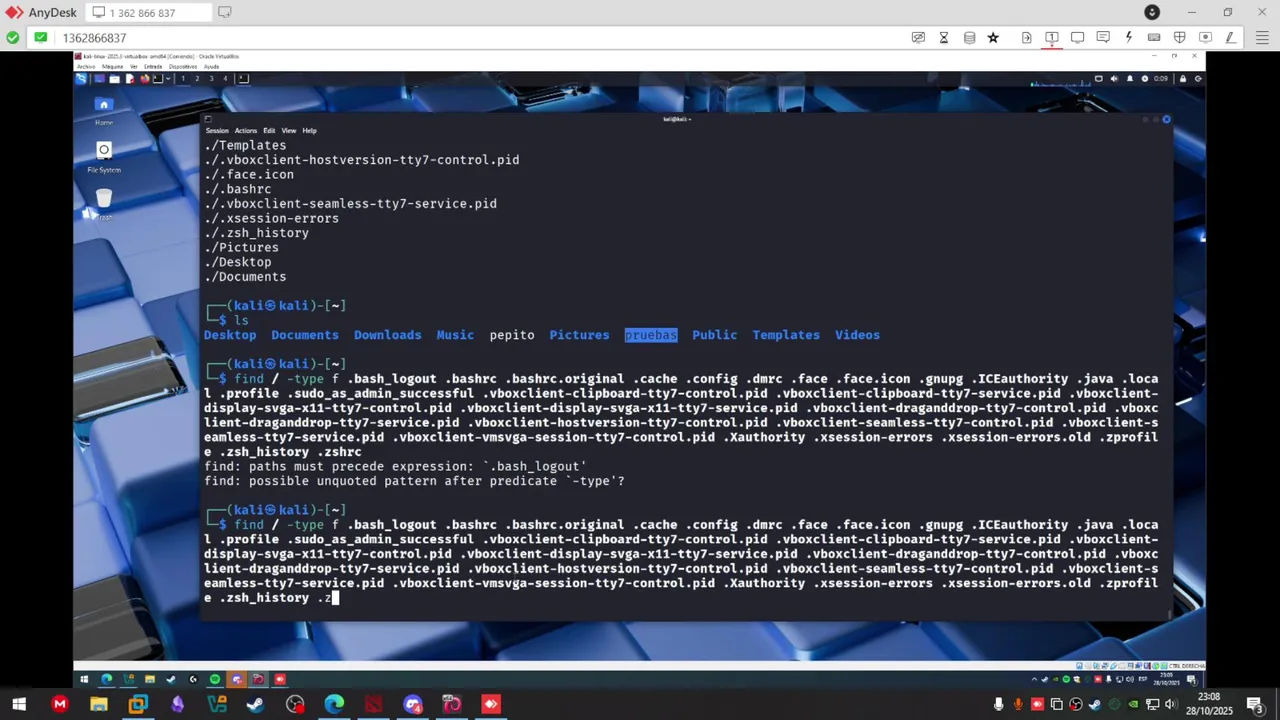
Task: Open the terminal Session menu
Action: pyautogui.click(x=217, y=131)
